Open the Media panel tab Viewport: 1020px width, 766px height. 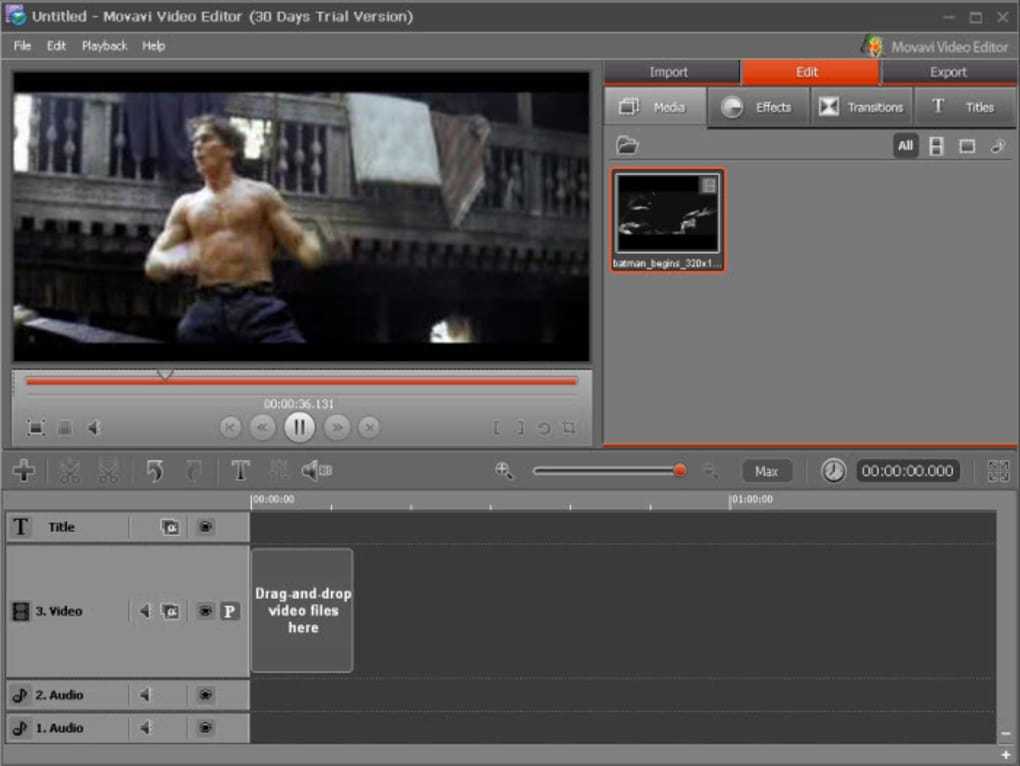[x=655, y=107]
